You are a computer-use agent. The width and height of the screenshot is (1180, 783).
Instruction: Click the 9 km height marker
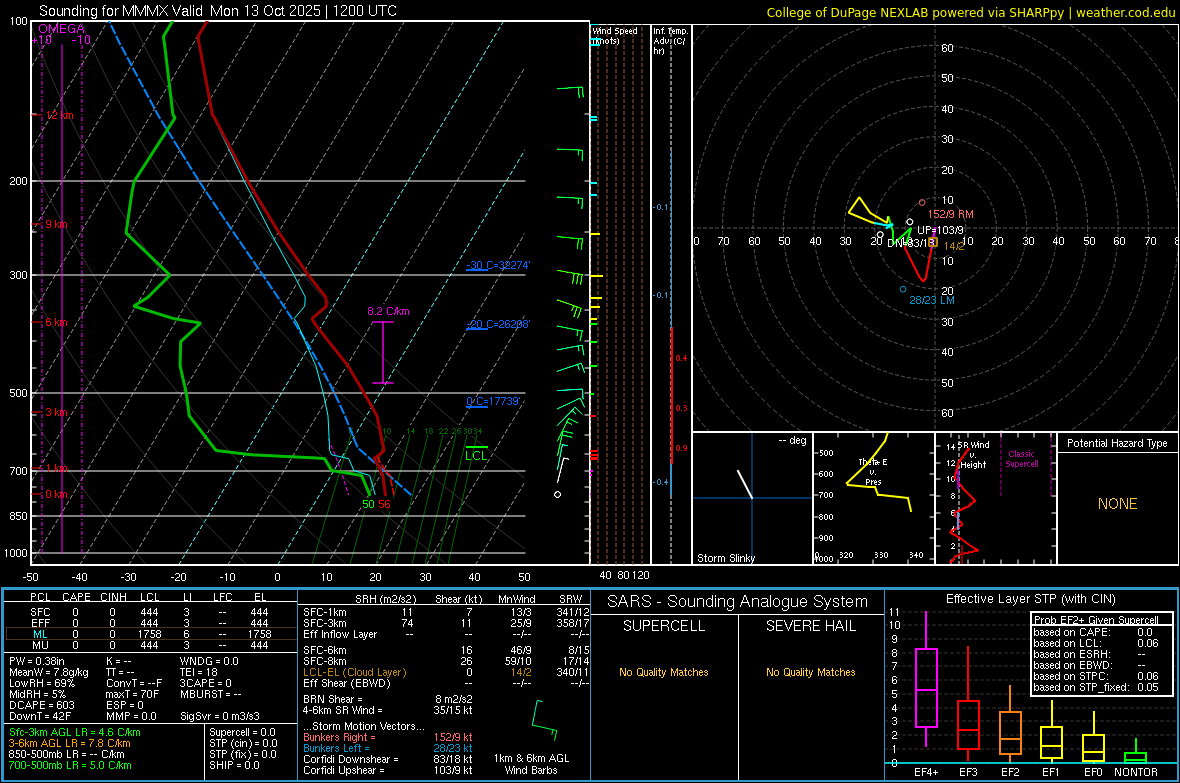click(x=55, y=224)
